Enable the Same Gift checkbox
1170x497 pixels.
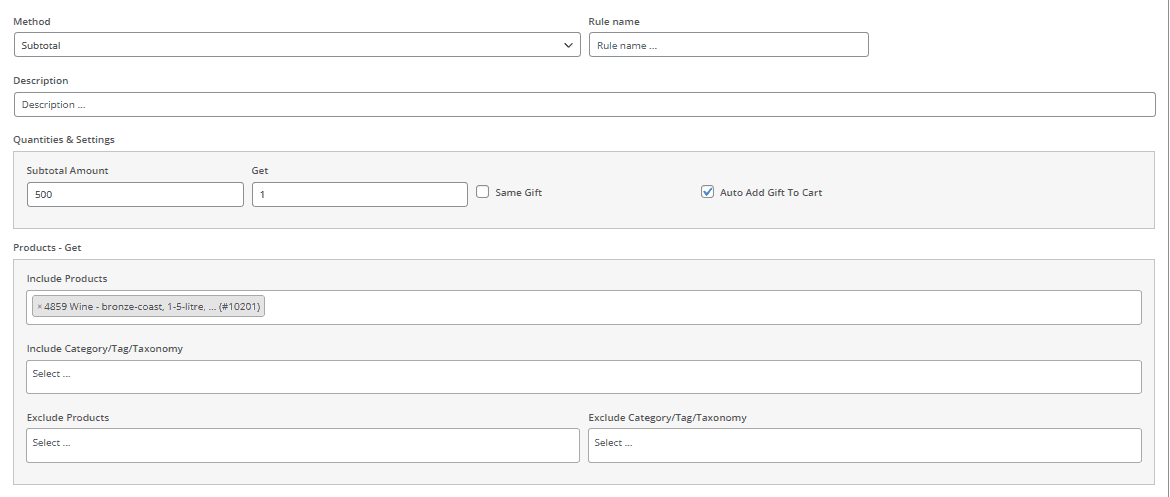coord(482,192)
